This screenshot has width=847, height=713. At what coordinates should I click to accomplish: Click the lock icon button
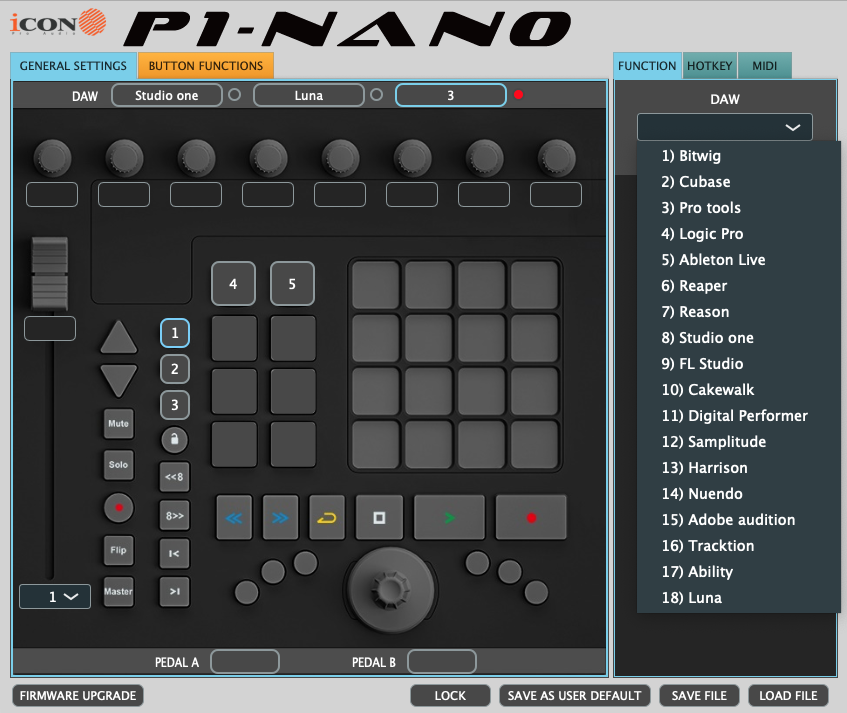(174, 440)
